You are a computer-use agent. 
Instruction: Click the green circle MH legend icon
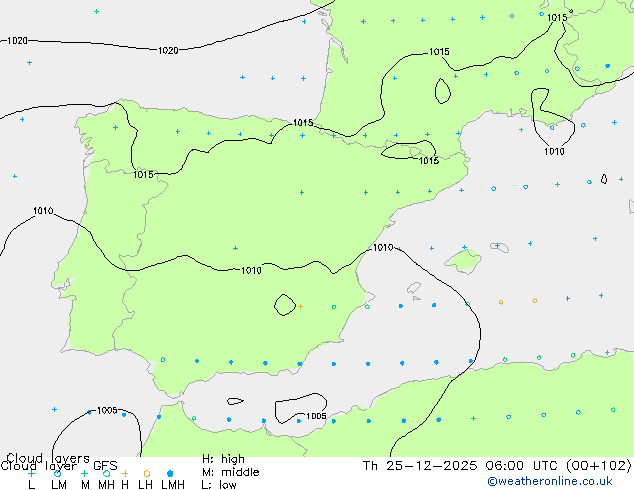click(x=106, y=473)
